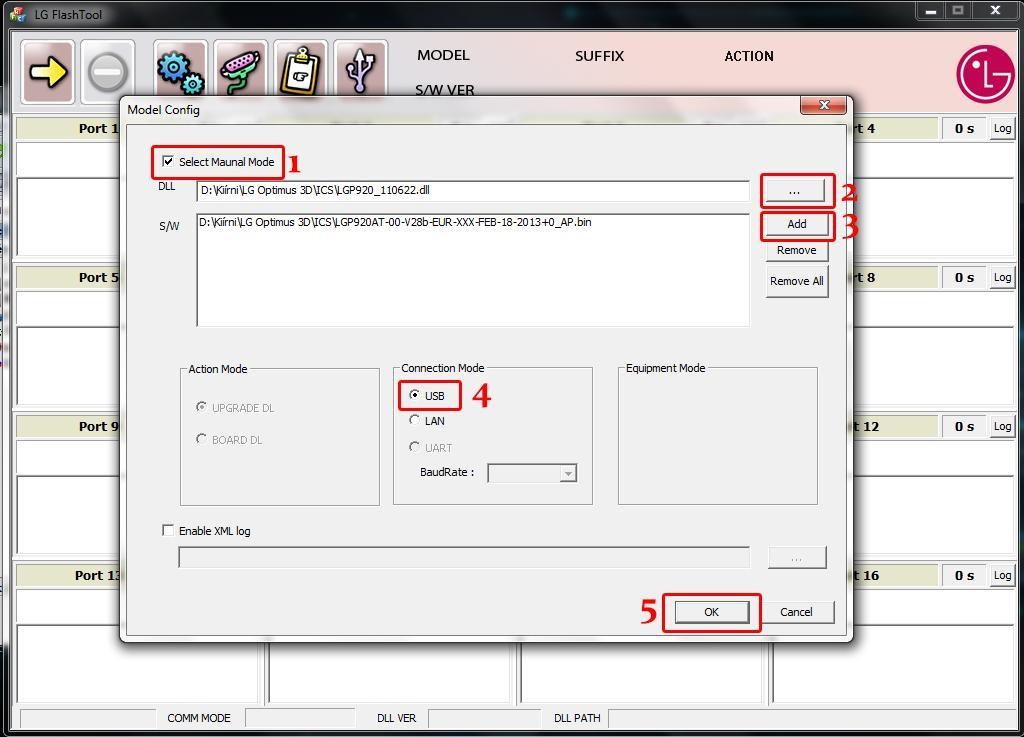Select UART connection mode
Screen dimensions: 1024x737
tap(414, 447)
